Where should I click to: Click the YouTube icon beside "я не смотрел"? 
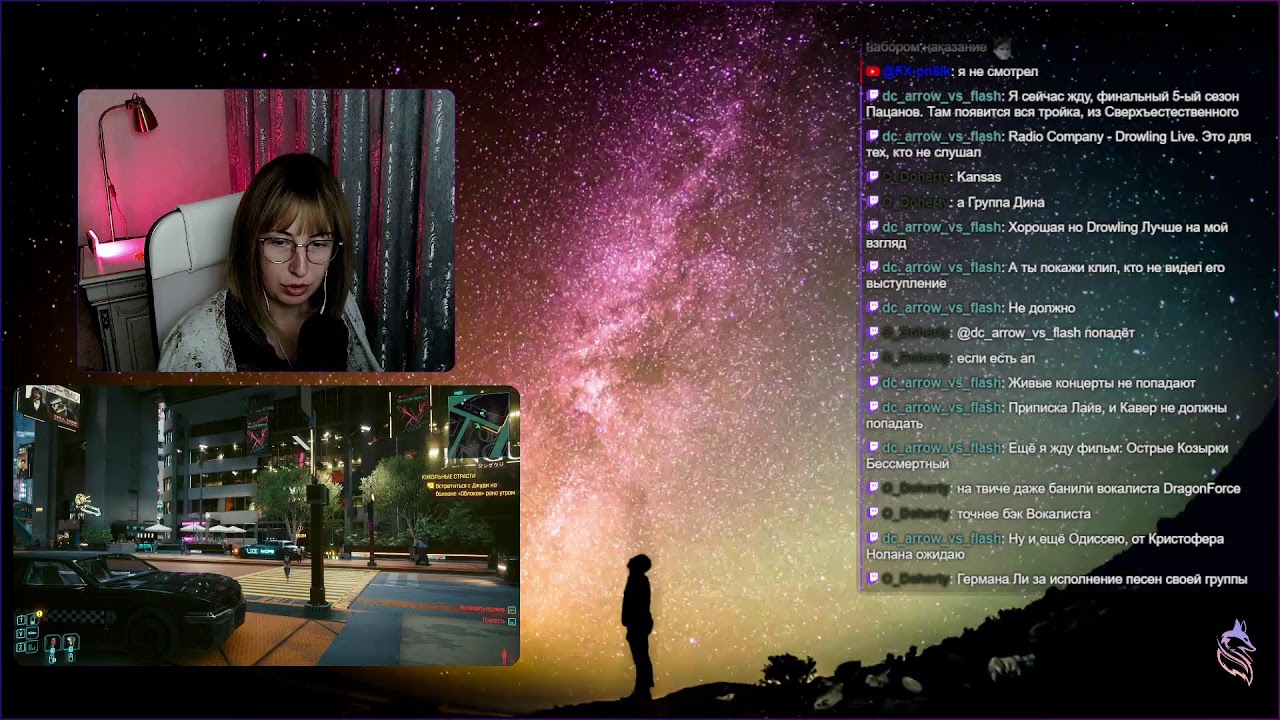coord(873,72)
